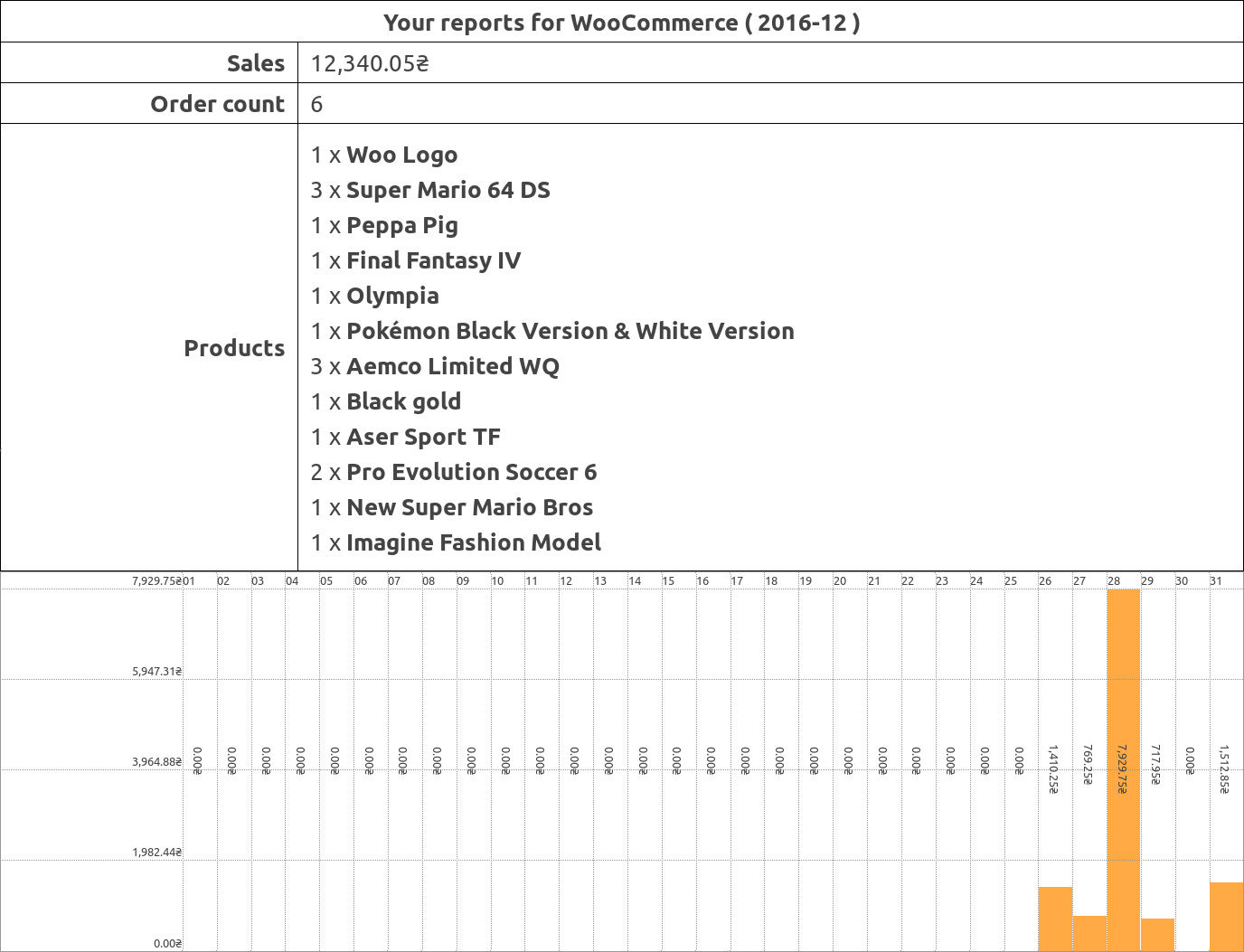Click the Olympia product line

point(375,296)
